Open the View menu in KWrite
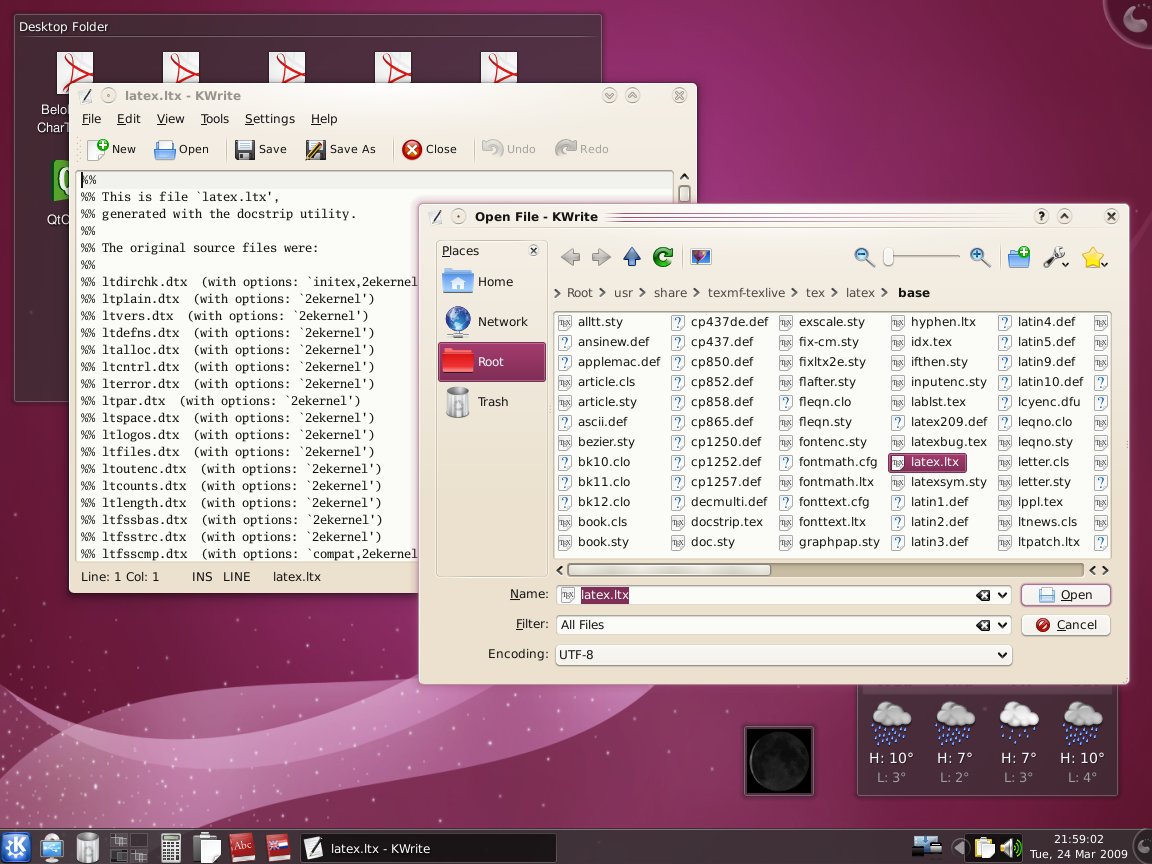This screenshot has height=864, width=1152. 170,119
